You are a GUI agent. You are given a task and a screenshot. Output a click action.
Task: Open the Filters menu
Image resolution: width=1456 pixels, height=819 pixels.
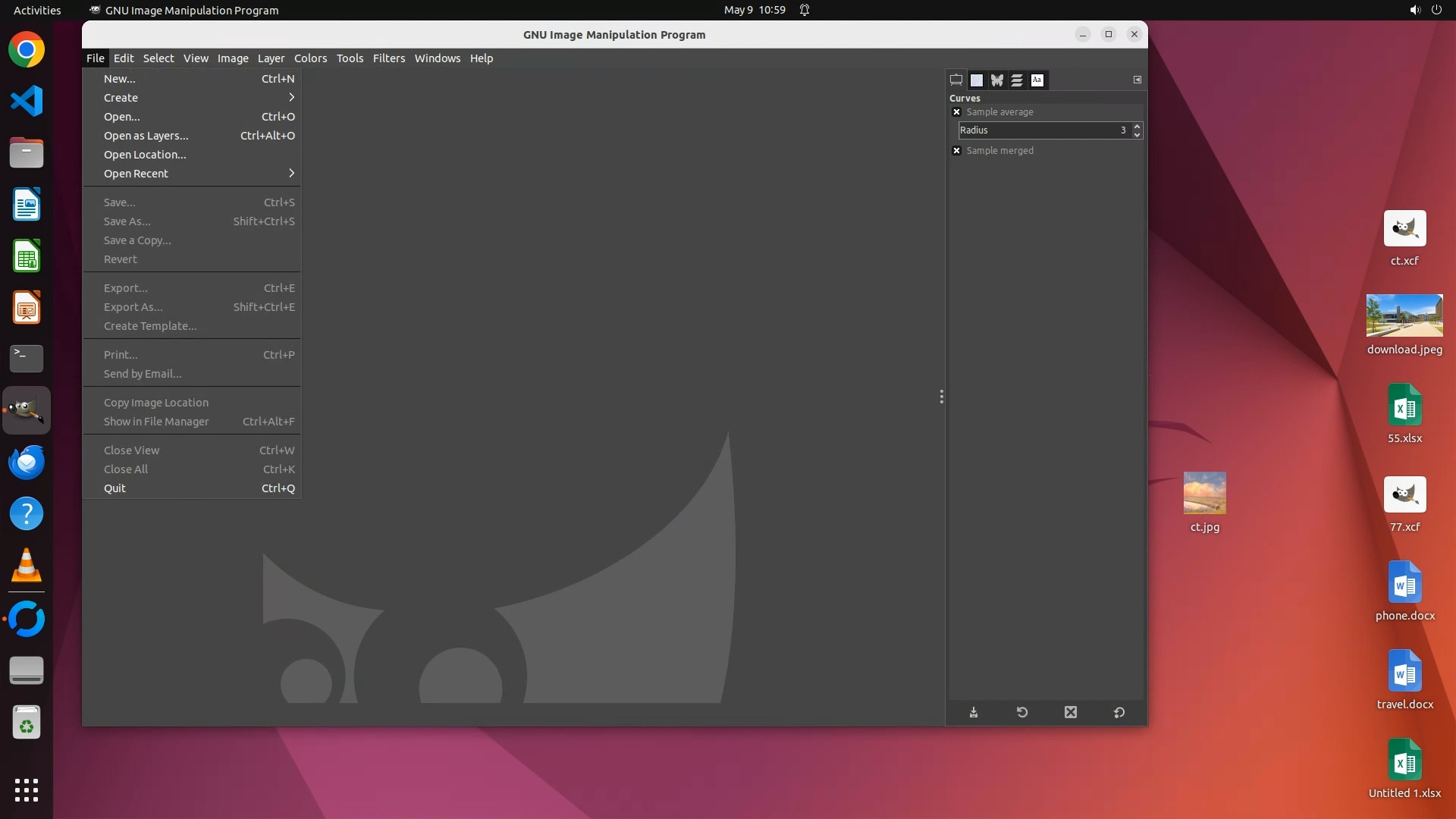(x=388, y=58)
